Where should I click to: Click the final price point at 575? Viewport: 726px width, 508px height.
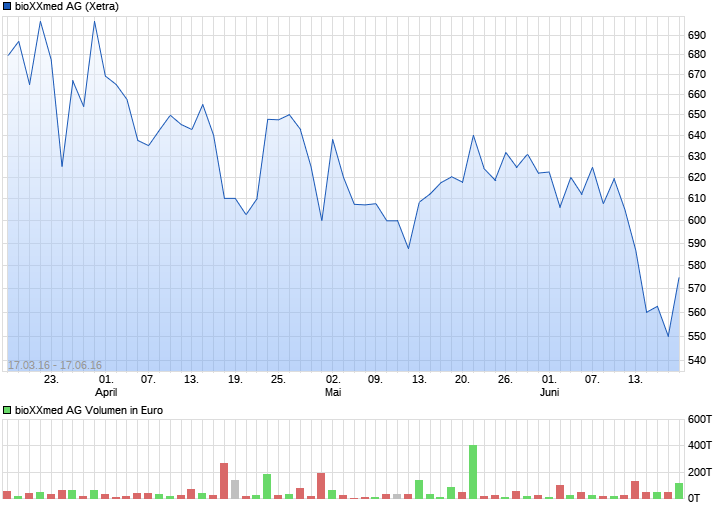pos(679,278)
